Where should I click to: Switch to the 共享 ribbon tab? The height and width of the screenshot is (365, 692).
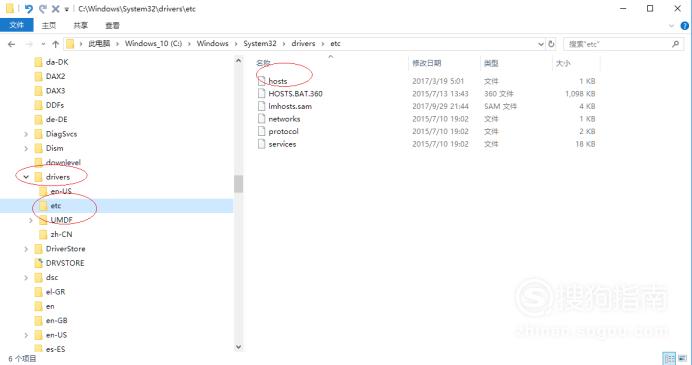(x=80, y=26)
